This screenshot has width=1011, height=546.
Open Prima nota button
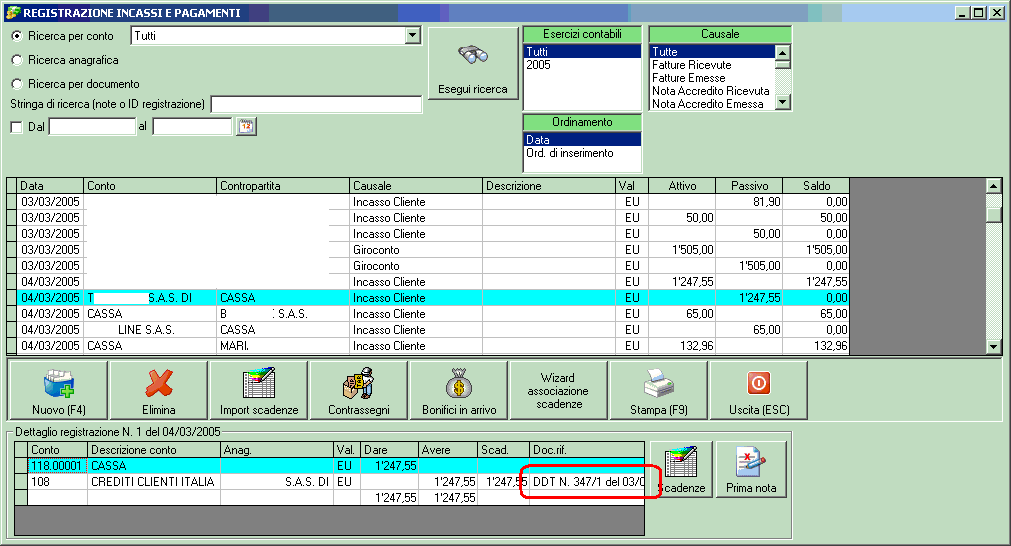coord(751,469)
